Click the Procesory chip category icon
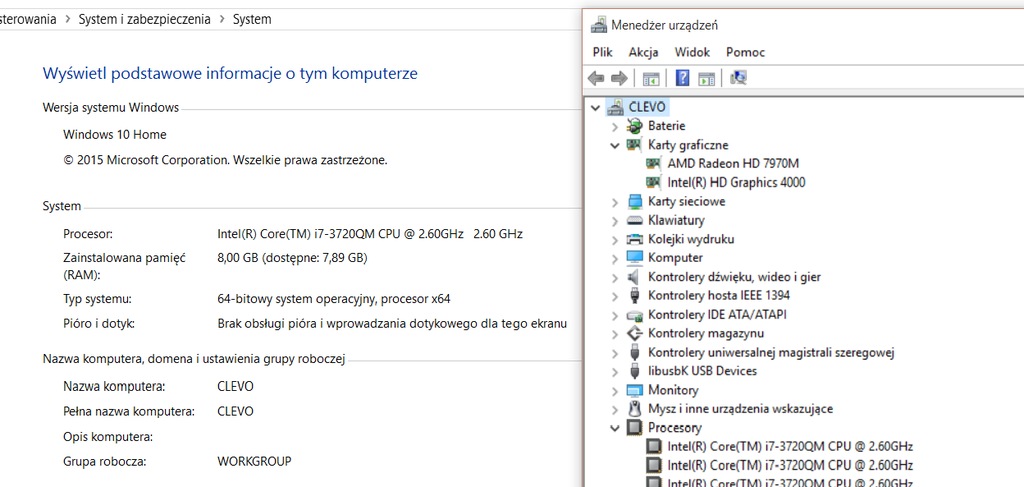Viewport: 1024px width, 487px height. coord(634,428)
